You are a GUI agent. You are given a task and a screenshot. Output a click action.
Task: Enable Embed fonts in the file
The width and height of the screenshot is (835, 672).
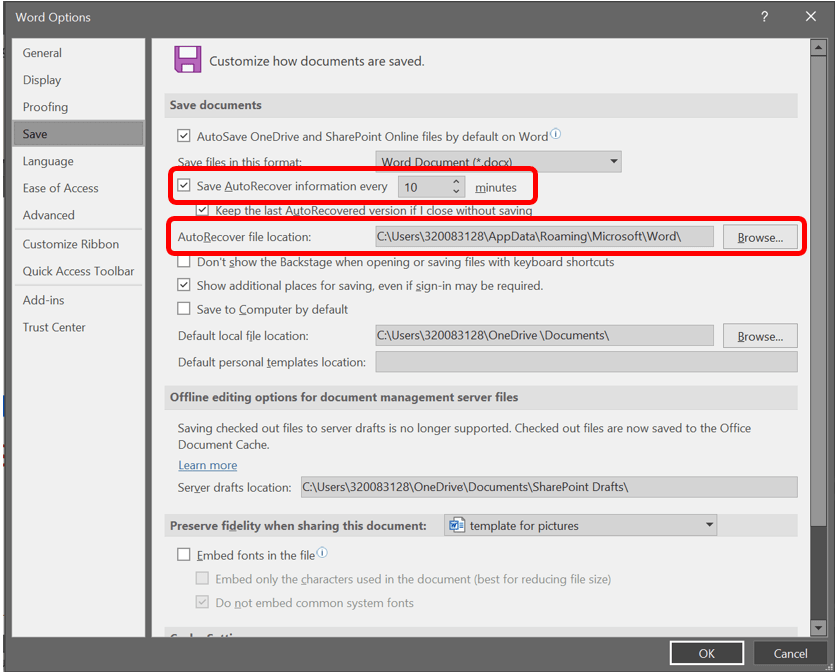(x=184, y=555)
